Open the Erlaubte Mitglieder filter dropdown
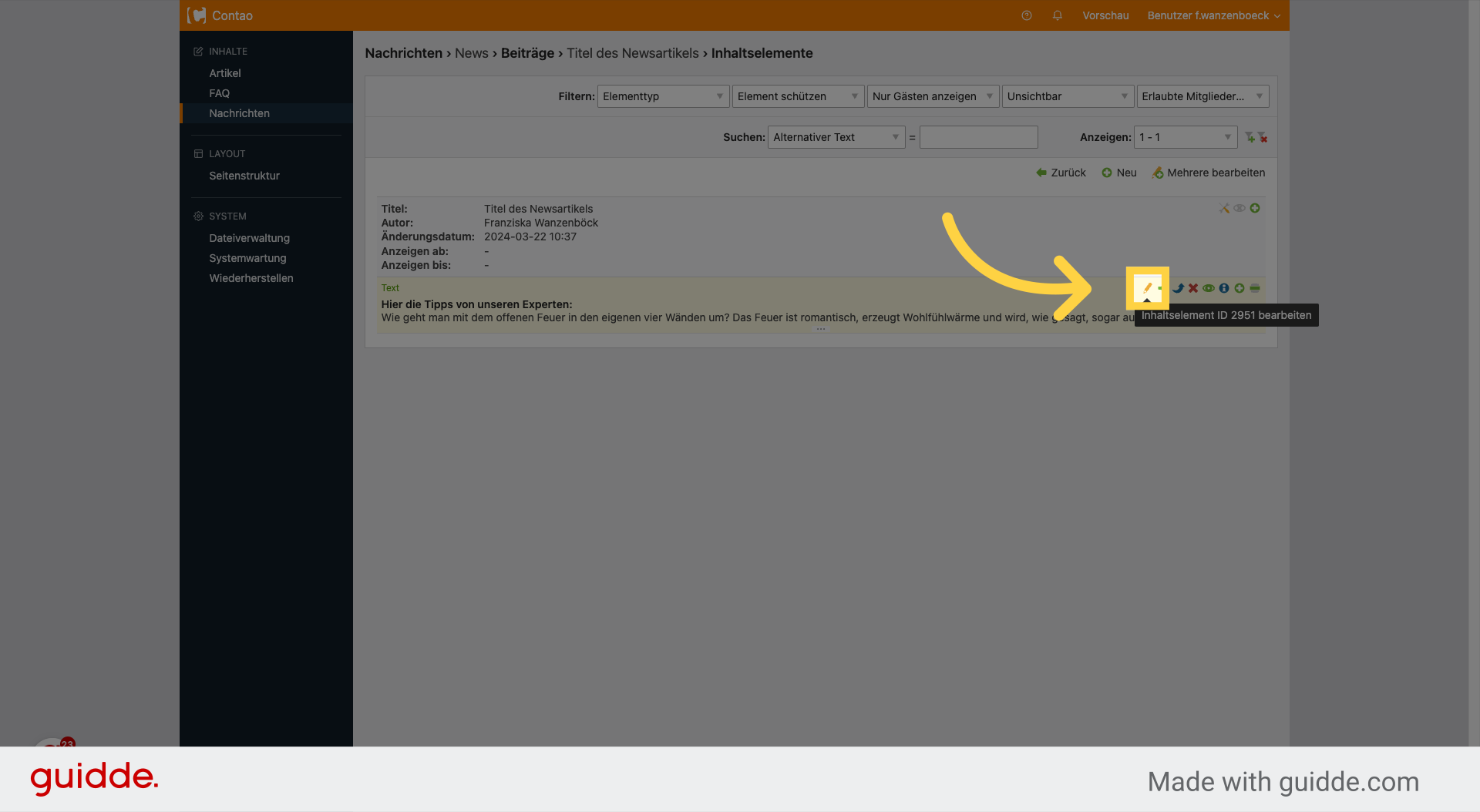Viewport: 1480px width, 812px height. pyautogui.click(x=1202, y=96)
